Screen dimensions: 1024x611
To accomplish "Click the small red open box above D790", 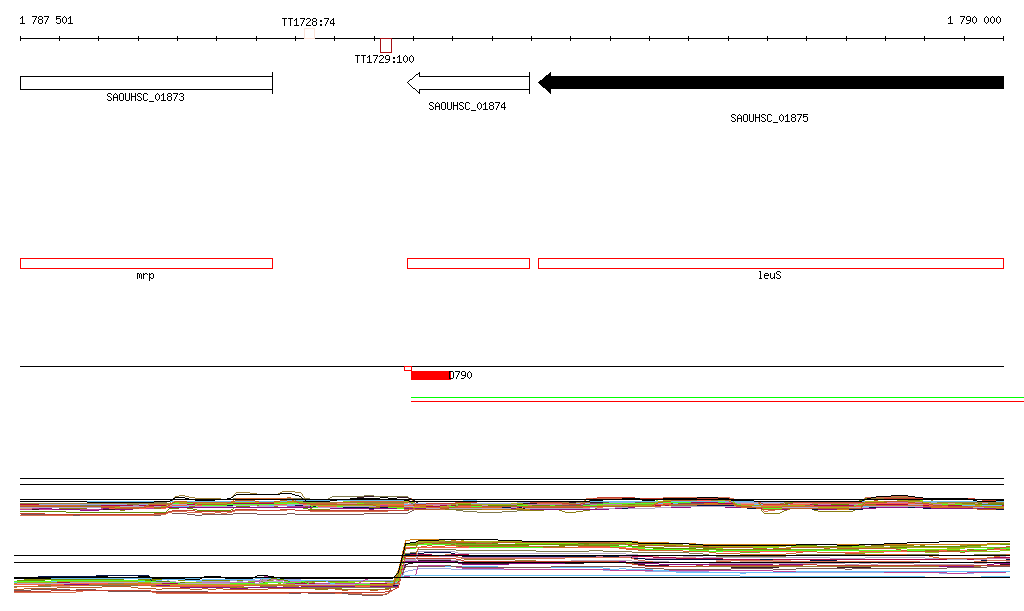I will 408,369.
